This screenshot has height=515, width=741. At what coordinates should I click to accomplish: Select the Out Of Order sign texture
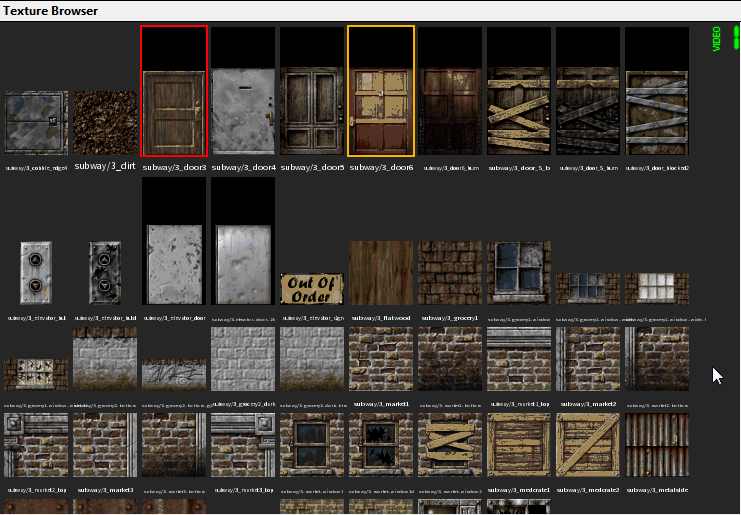312,289
